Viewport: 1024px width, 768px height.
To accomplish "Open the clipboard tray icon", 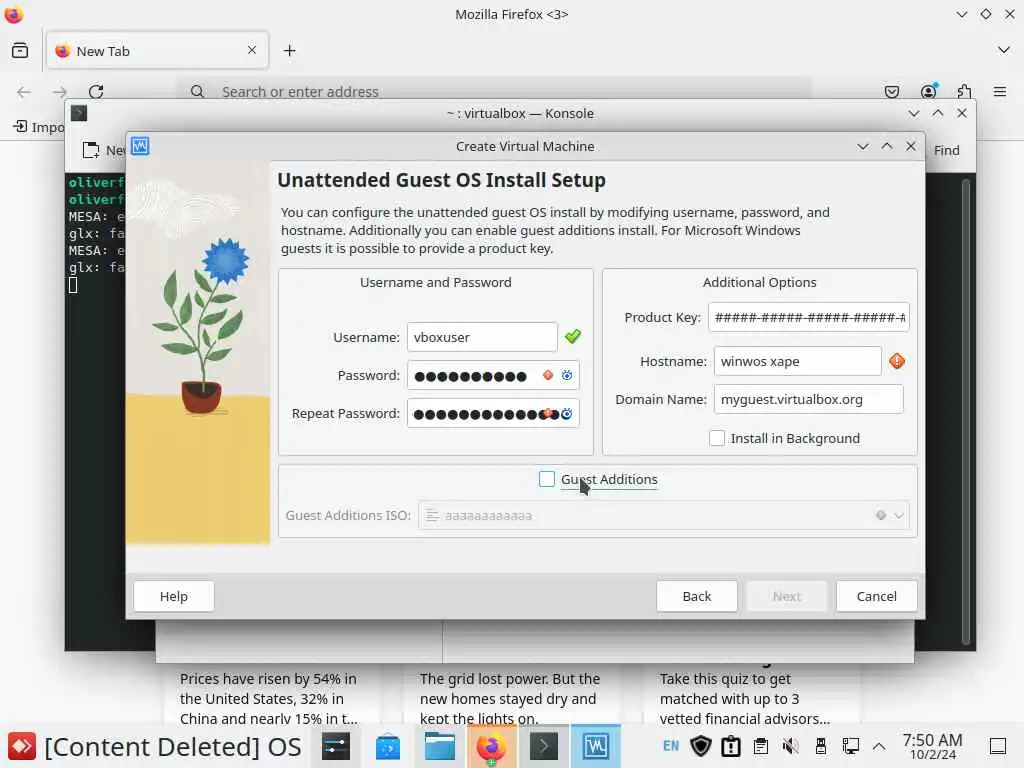I will [761, 746].
